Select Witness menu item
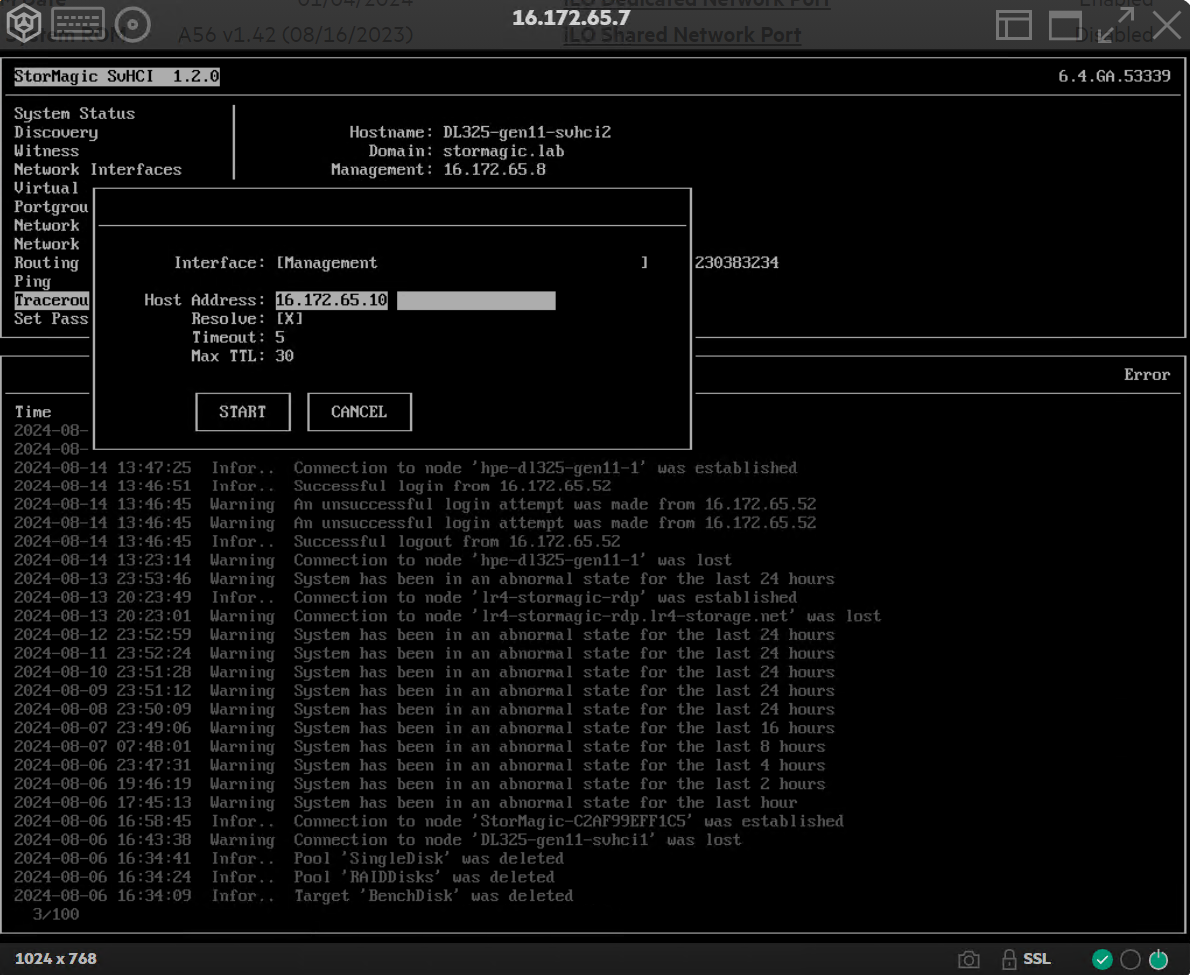This screenshot has height=975, width=1190. (x=46, y=151)
